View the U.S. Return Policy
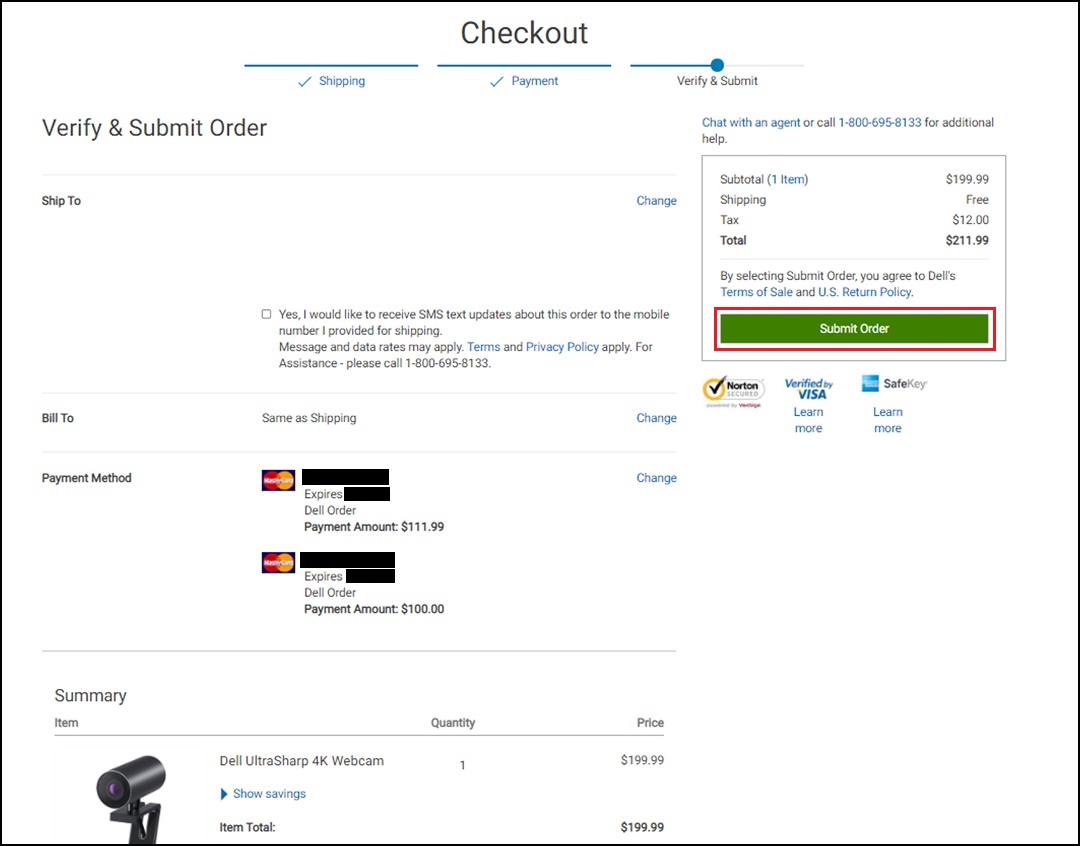This screenshot has width=1080, height=846. (x=864, y=291)
